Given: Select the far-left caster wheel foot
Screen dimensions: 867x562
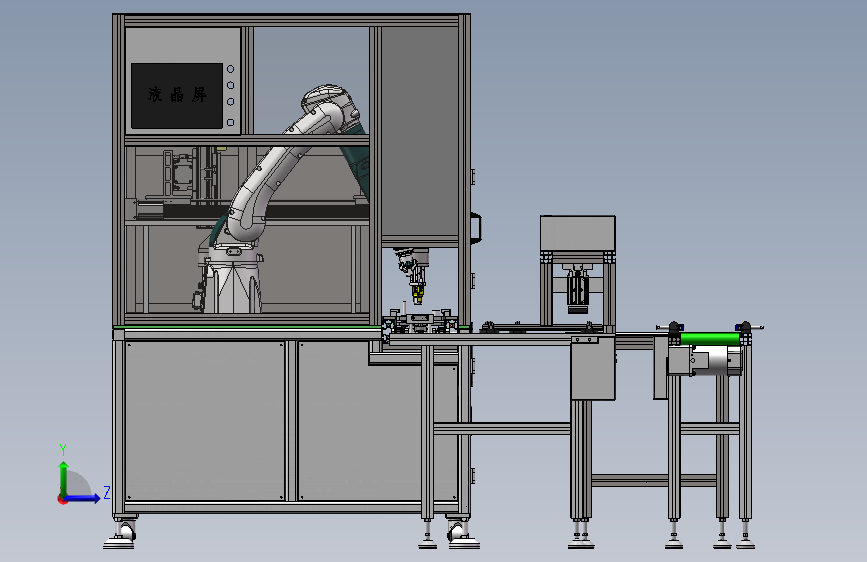Looking at the screenshot, I should point(121,535).
